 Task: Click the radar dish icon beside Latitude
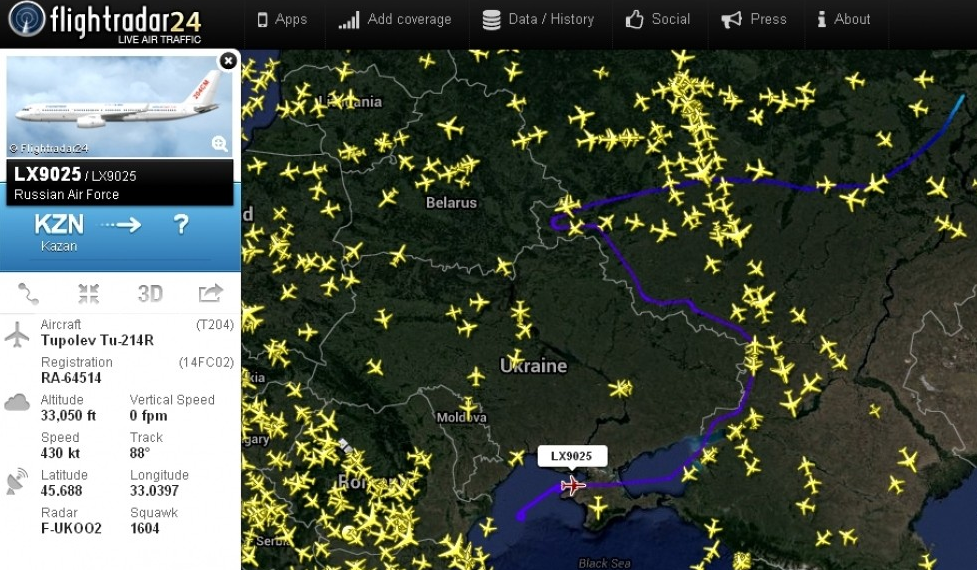coord(18,481)
